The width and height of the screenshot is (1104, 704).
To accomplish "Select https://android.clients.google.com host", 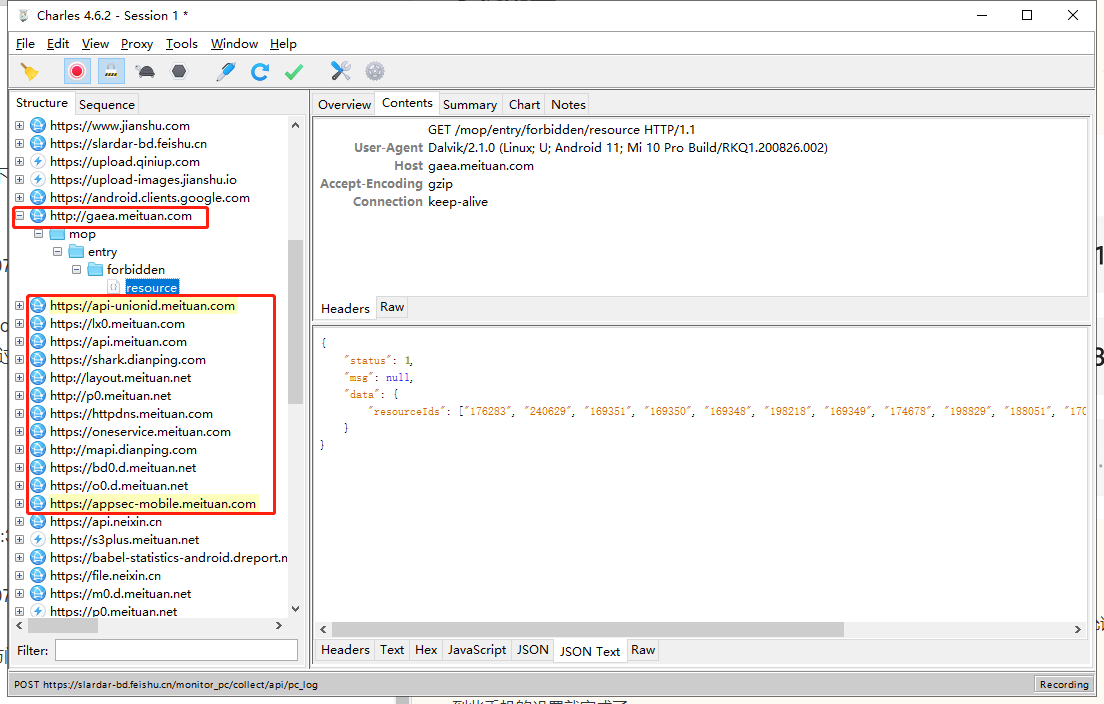I will 149,198.
